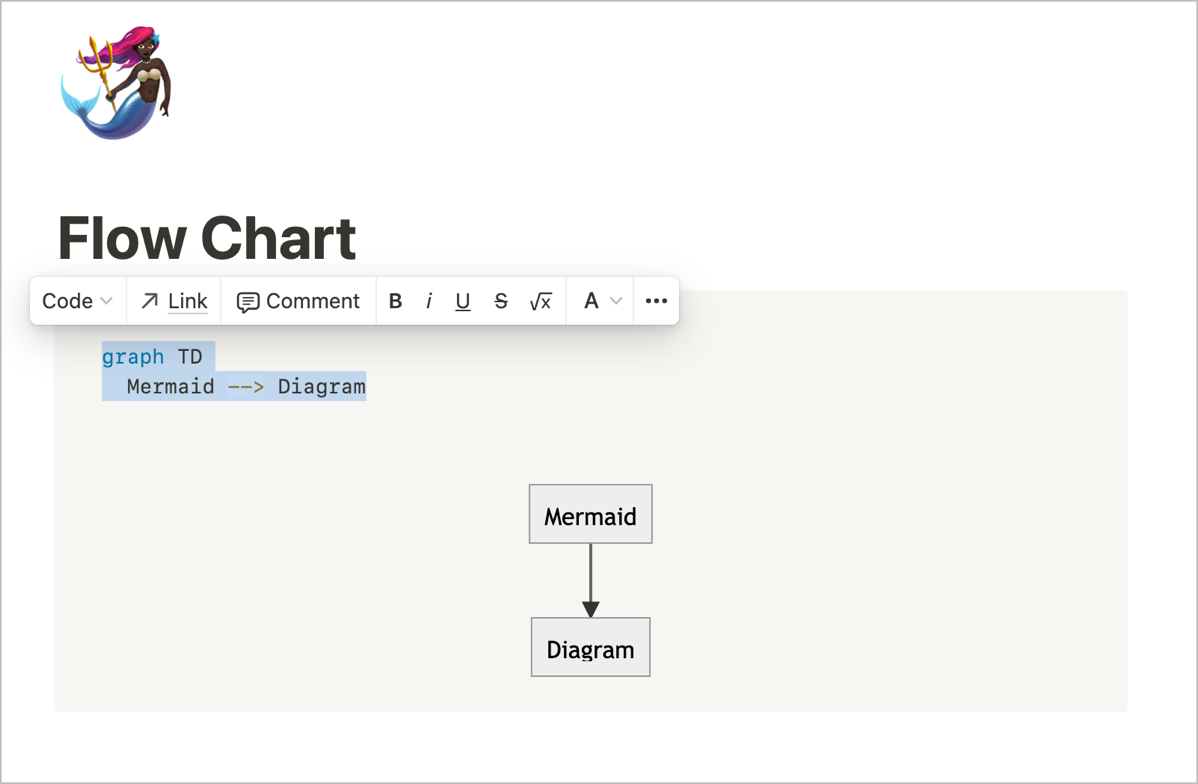The height and width of the screenshot is (784, 1198).
Task: Click the Mermaid node in rendered chart
Action: point(590,515)
